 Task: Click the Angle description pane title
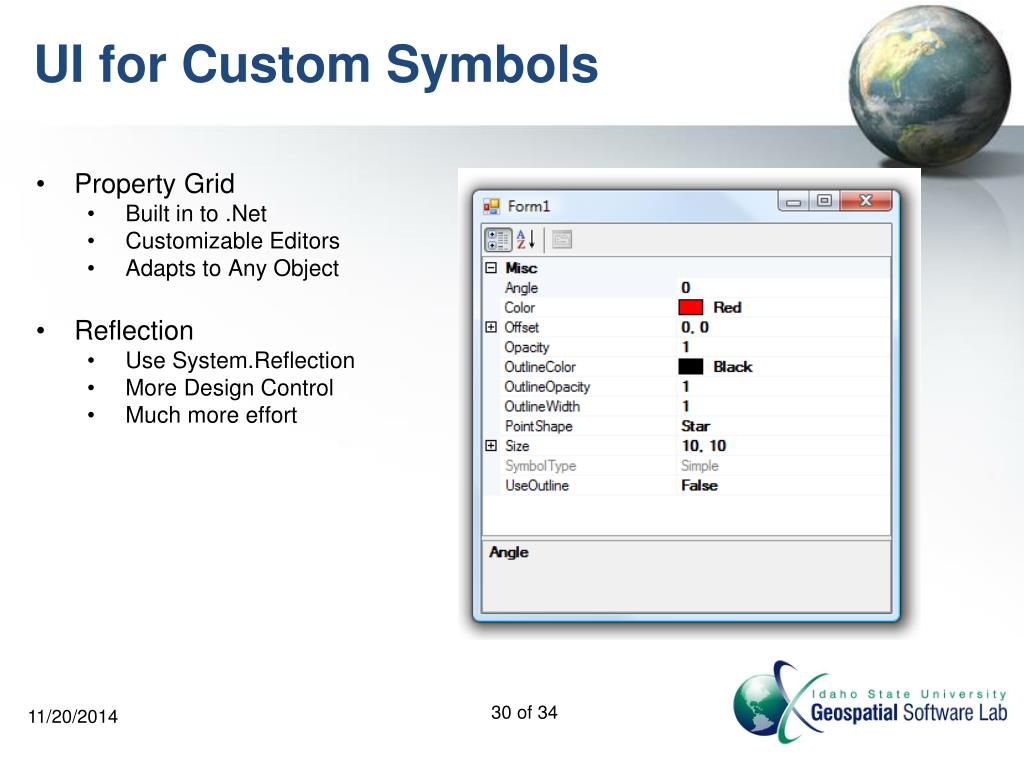click(509, 552)
